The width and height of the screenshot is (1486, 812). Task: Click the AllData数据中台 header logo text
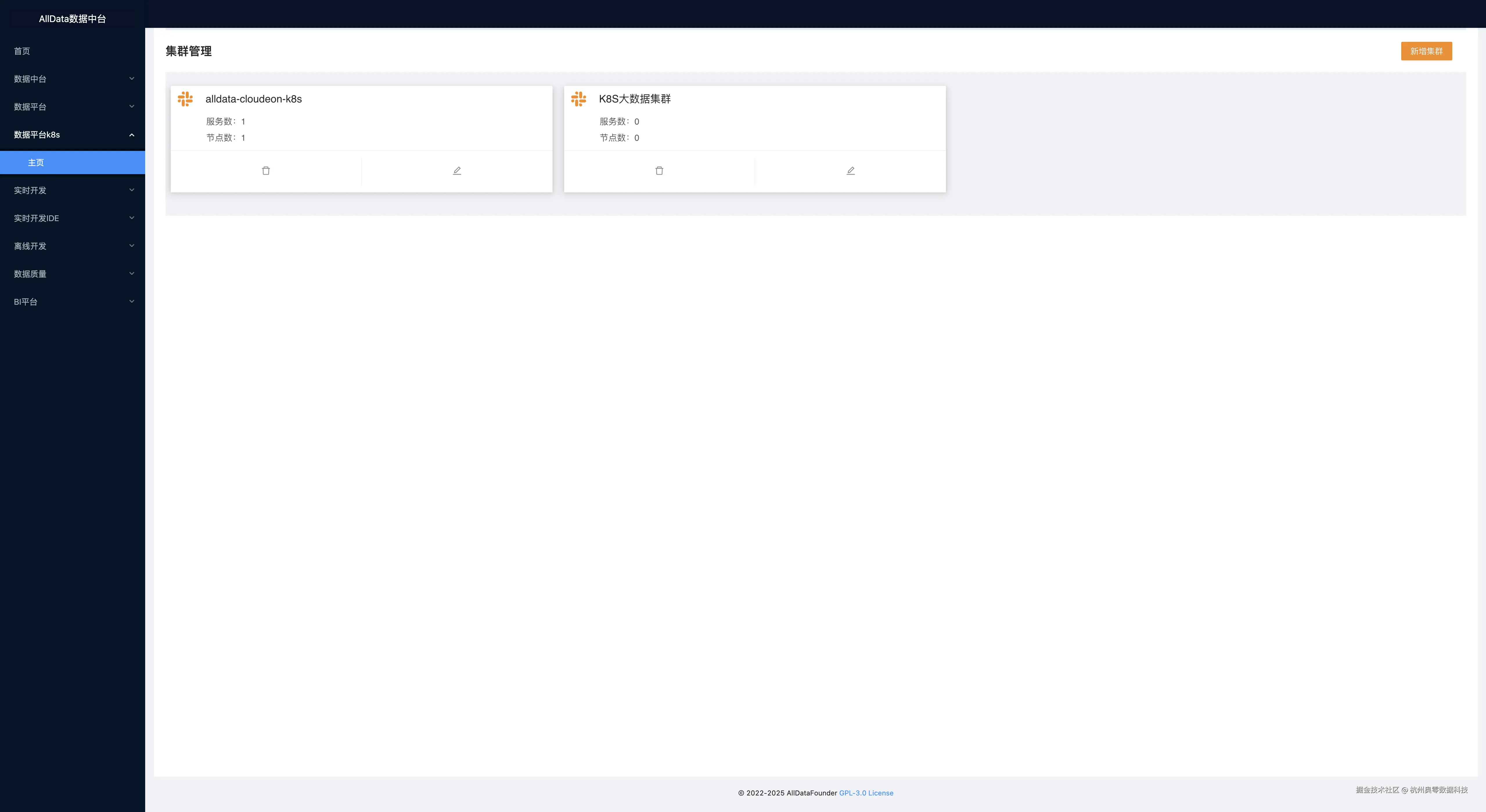point(72,19)
